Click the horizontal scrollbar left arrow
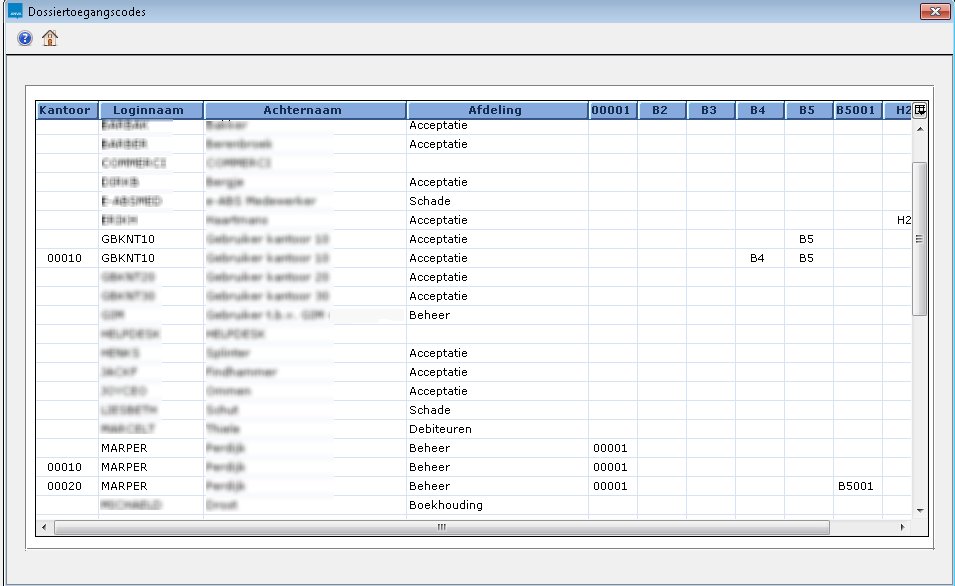Image resolution: width=955 pixels, height=586 pixels. tap(45, 527)
